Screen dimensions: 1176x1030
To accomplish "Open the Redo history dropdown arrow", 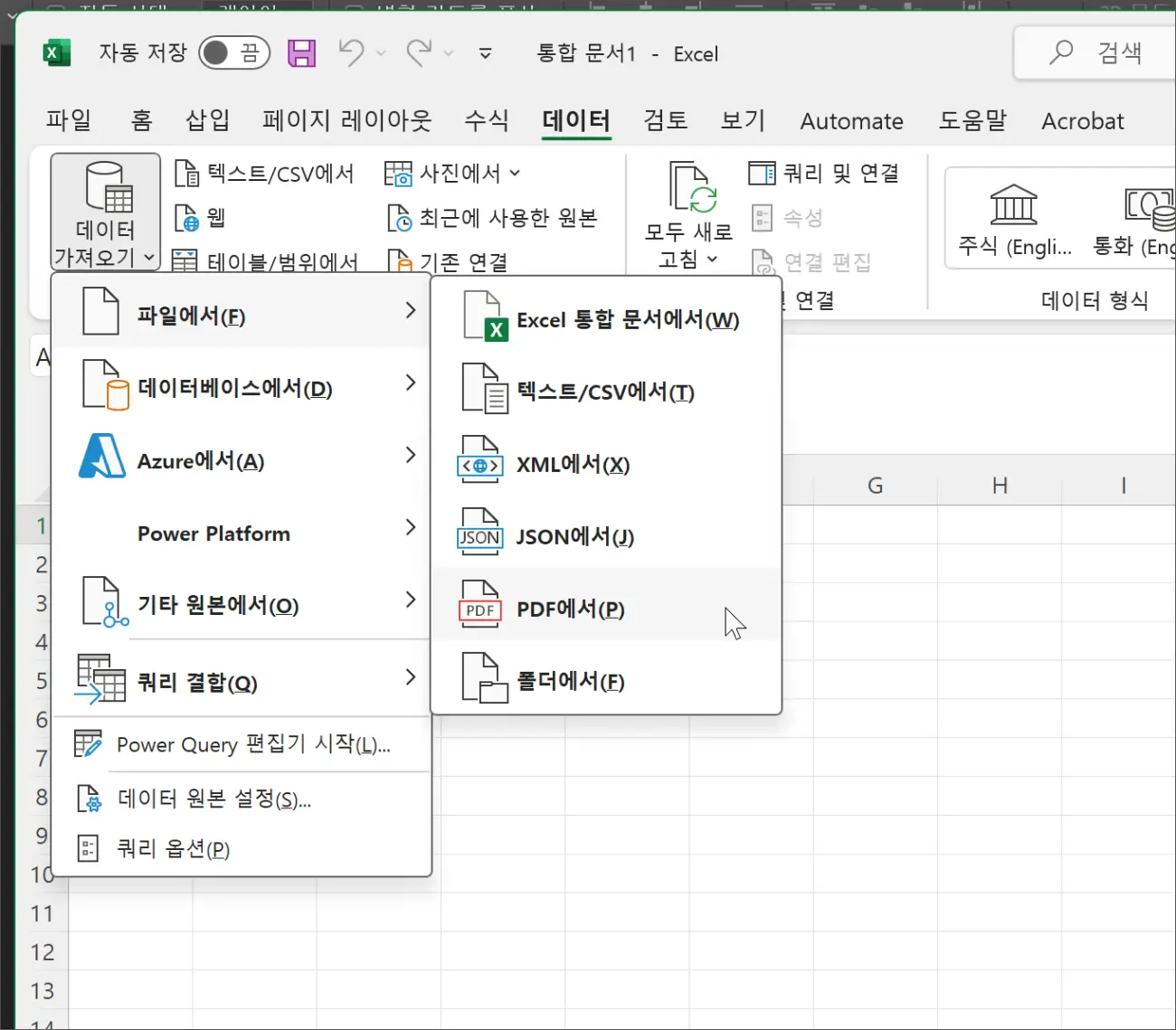I will (x=448, y=53).
